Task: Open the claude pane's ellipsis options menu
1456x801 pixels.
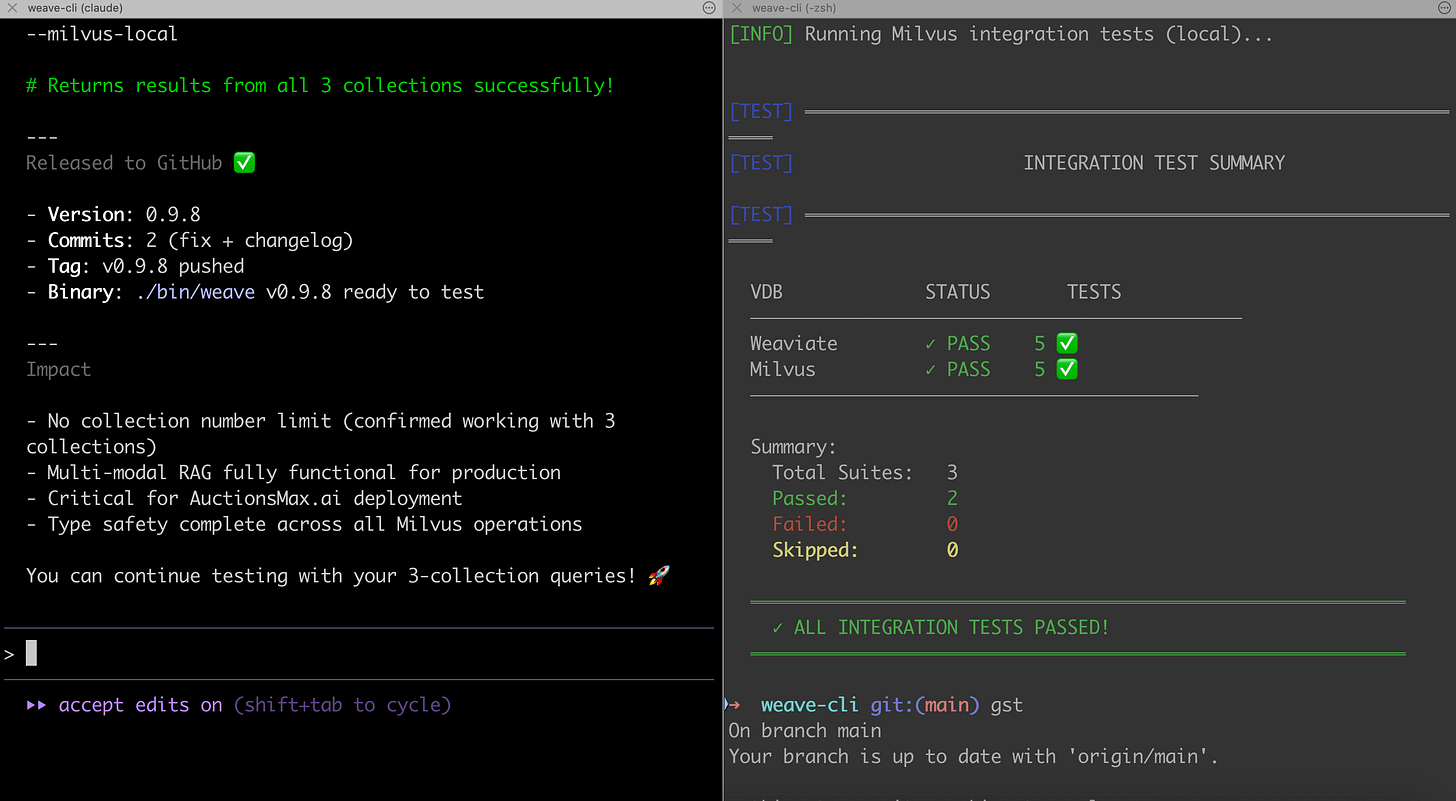Action: coord(709,8)
